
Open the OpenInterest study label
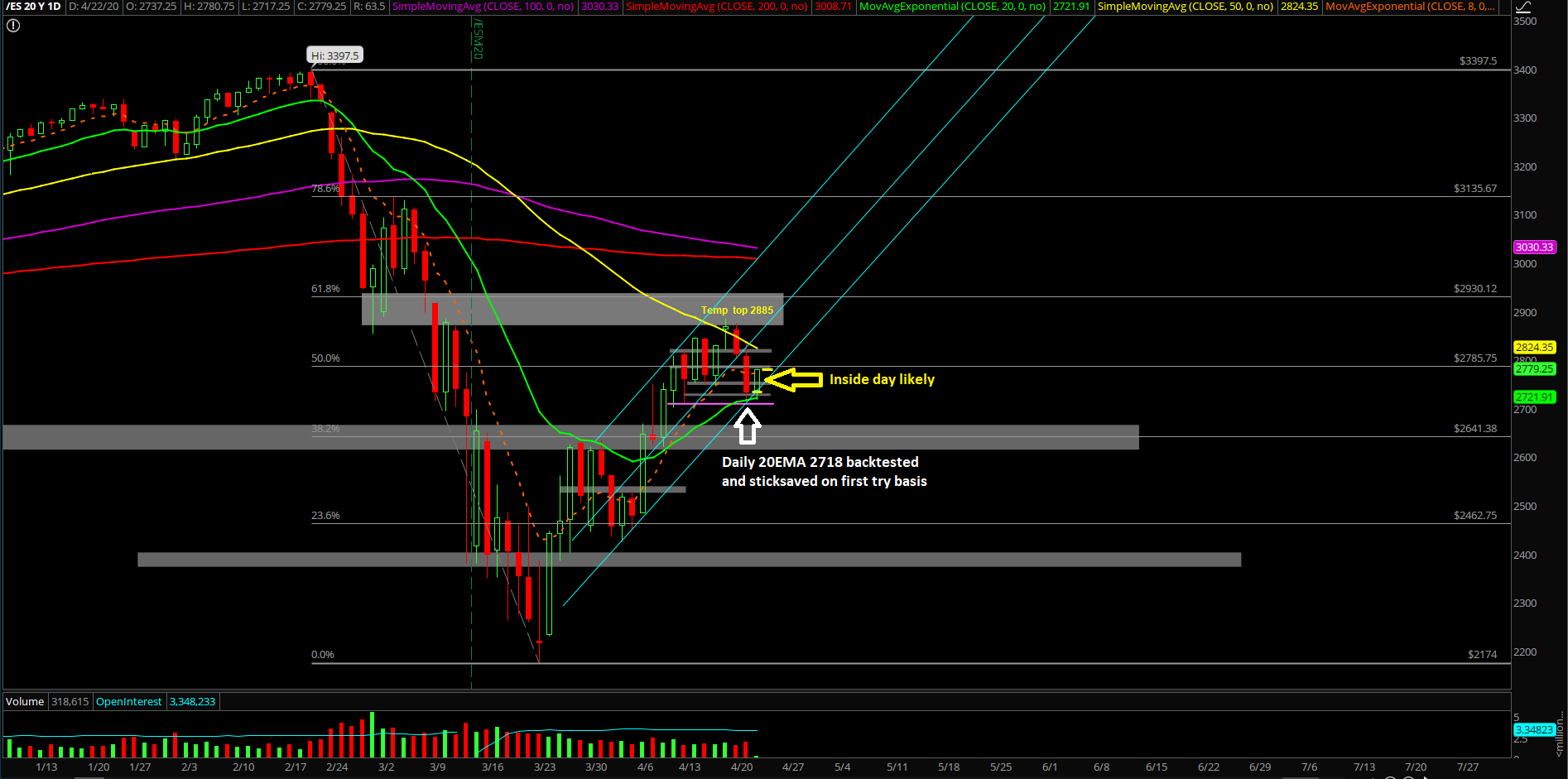pyautogui.click(x=128, y=702)
